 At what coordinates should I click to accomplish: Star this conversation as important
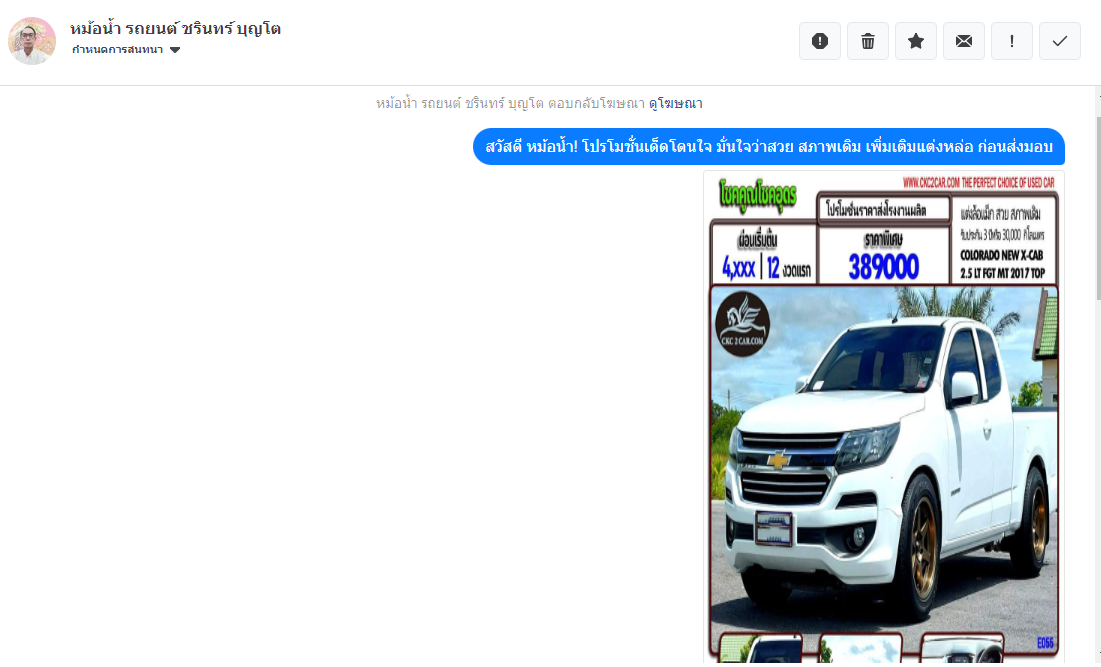click(916, 41)
